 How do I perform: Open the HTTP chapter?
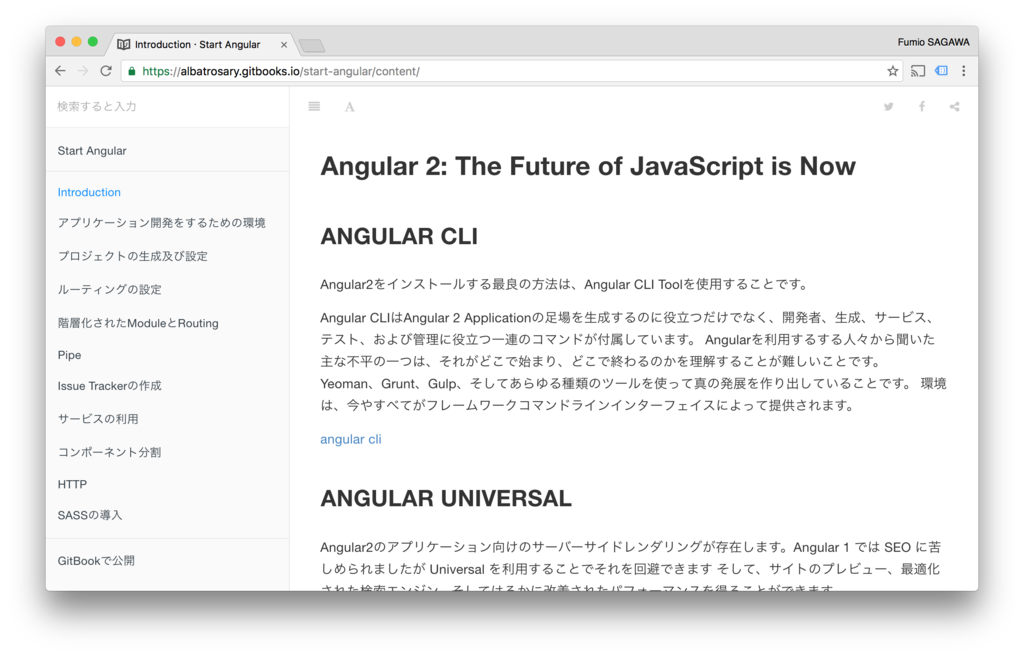click(72, 484)
